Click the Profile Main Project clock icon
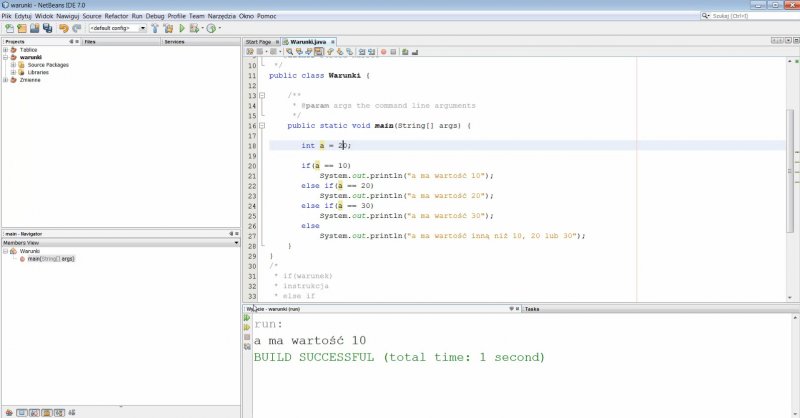 (211, 28)
